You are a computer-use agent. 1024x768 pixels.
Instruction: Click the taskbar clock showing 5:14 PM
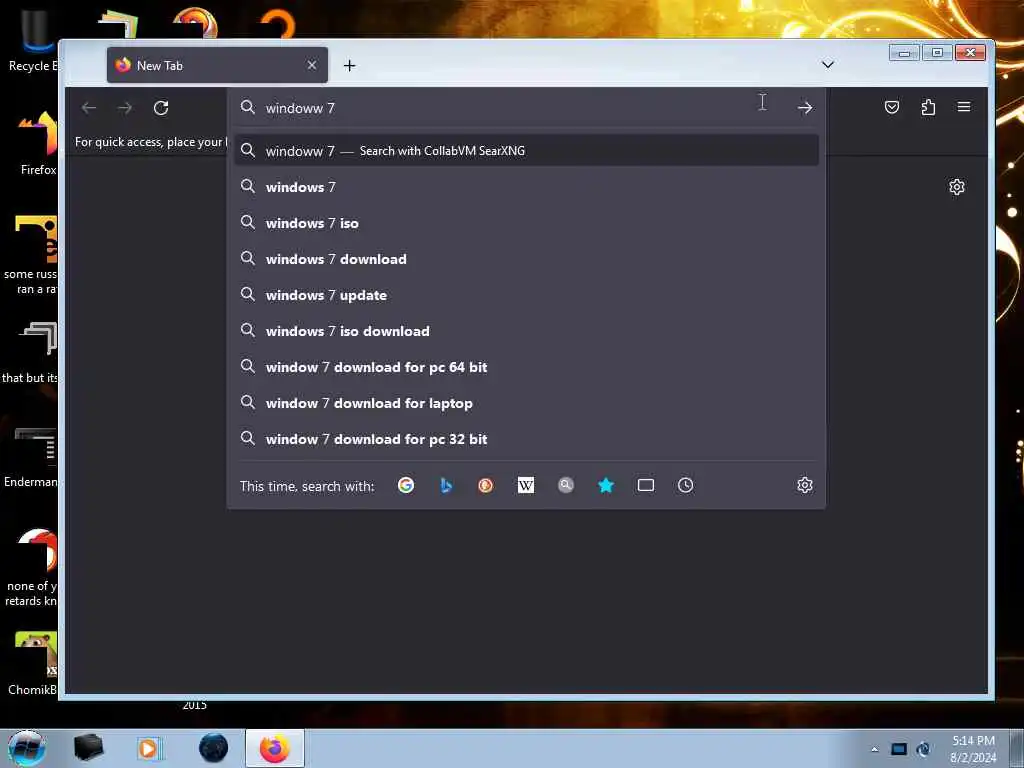tap(973, 749)
